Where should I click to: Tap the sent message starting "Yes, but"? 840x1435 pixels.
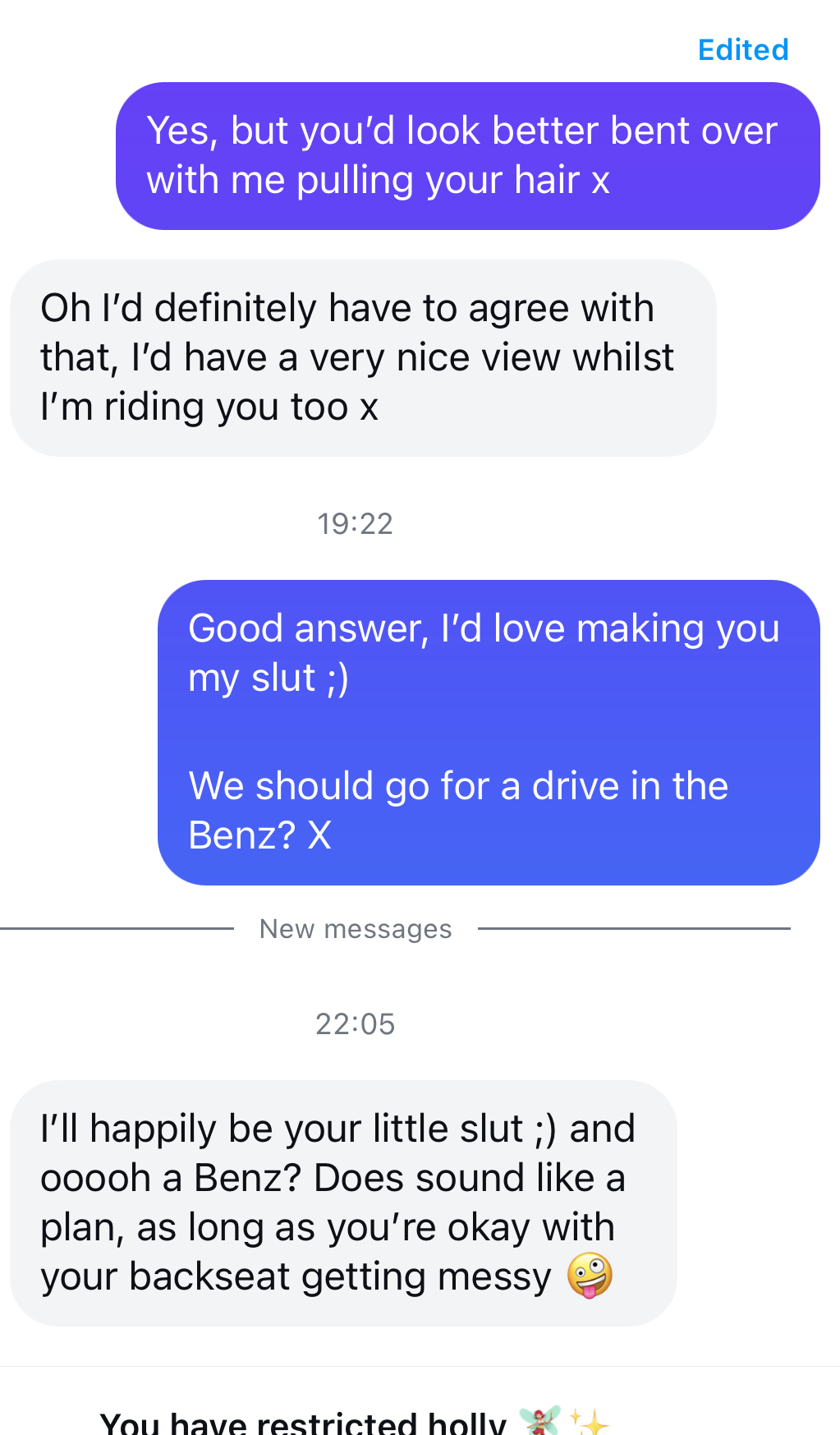(x=467, y=156)
